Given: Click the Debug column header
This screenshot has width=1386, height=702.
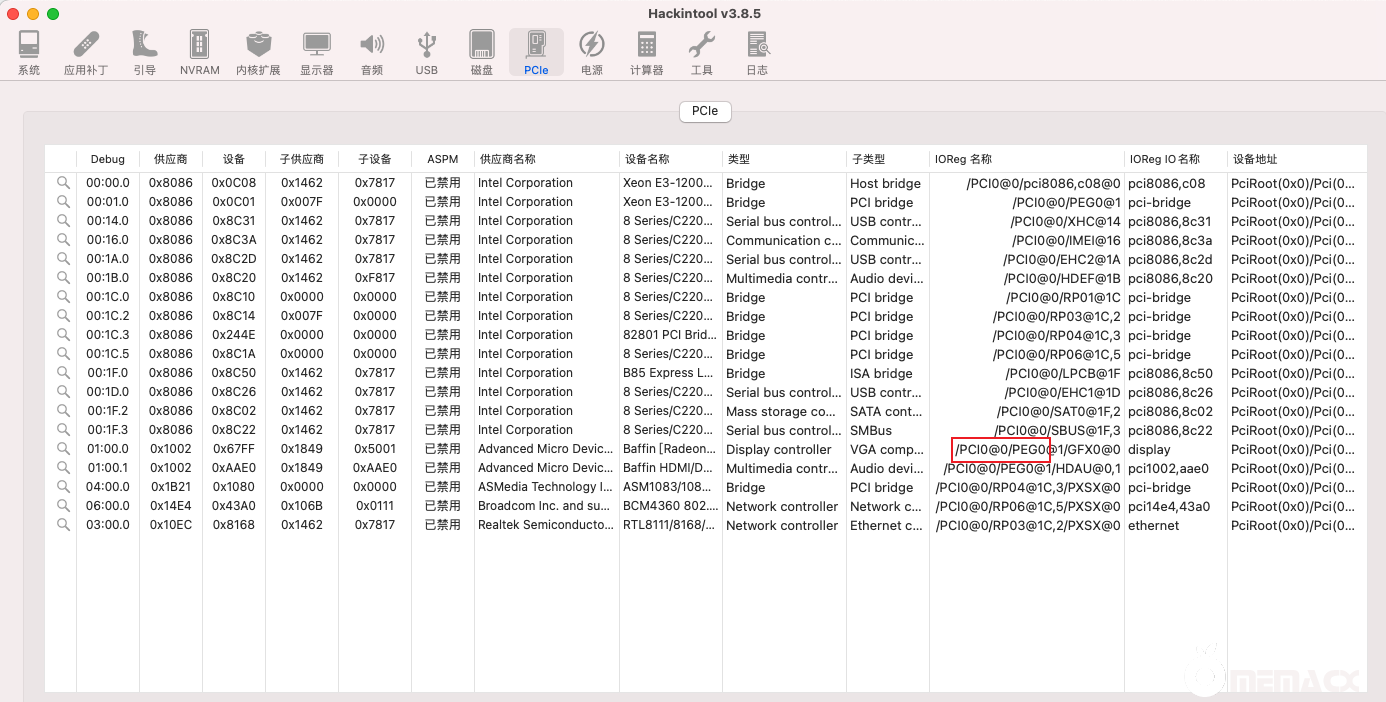Looking at the screenshot, I should pyautogui.click(x=108, y=159).
